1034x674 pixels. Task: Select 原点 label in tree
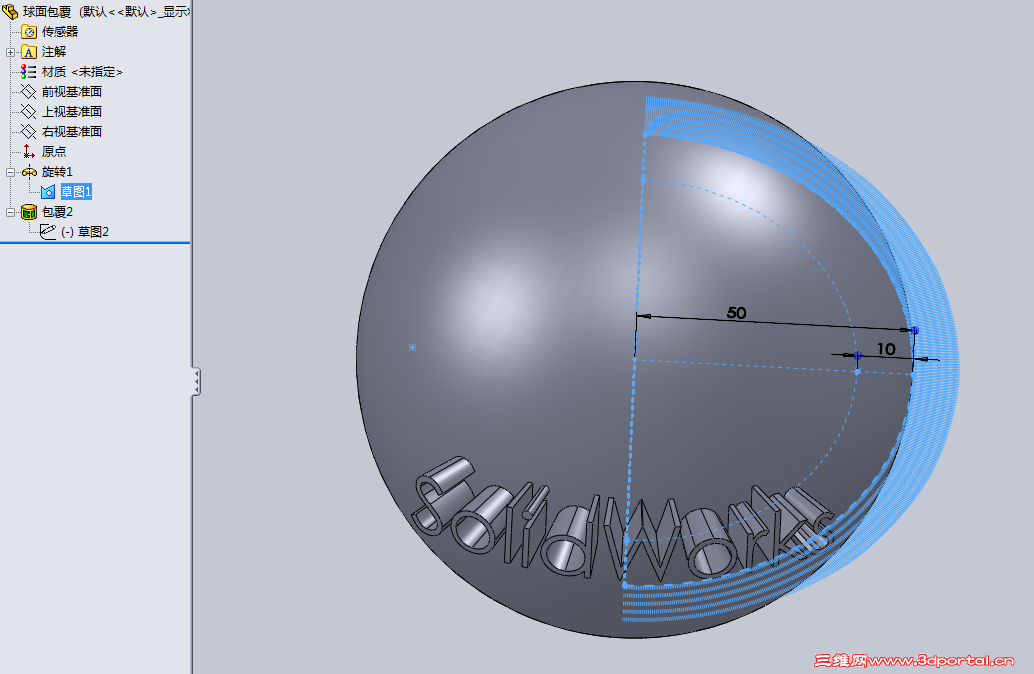(54, 152)
